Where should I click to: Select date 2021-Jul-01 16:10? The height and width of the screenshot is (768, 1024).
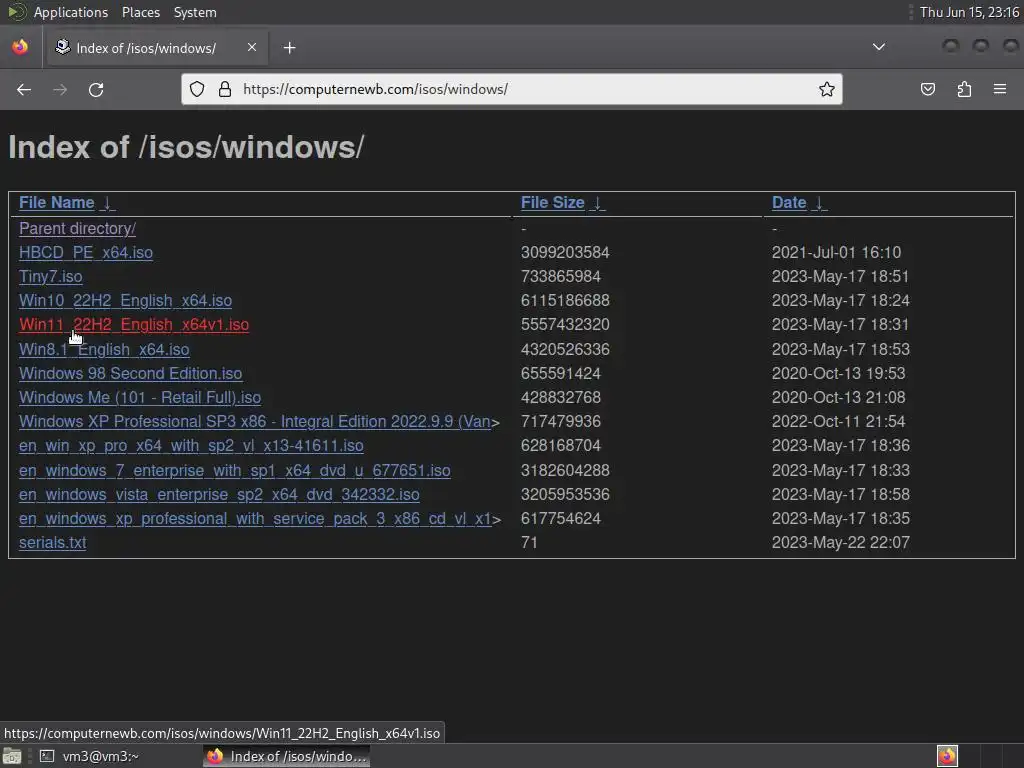(x=836, y=253)
